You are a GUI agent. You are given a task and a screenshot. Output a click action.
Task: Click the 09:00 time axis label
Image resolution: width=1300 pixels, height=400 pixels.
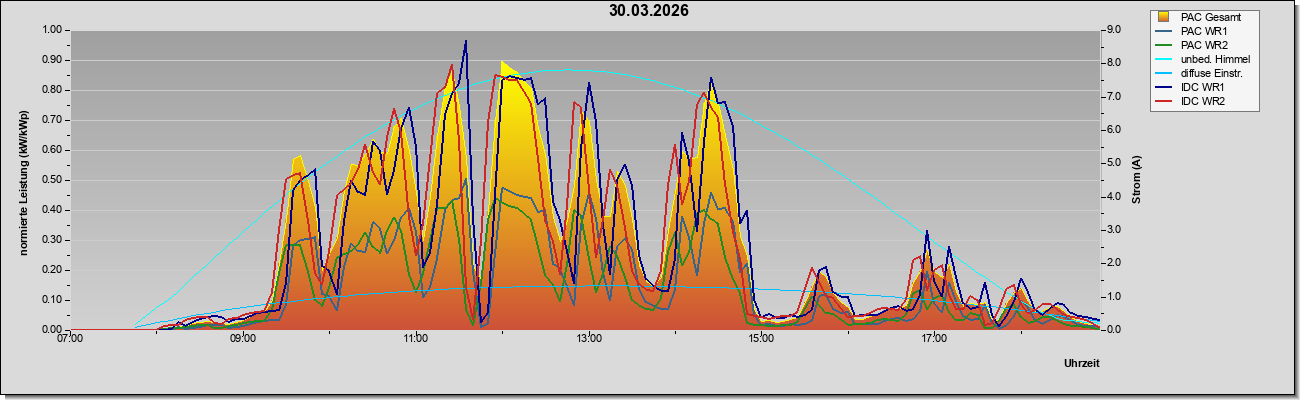click(x=243, y=338)
